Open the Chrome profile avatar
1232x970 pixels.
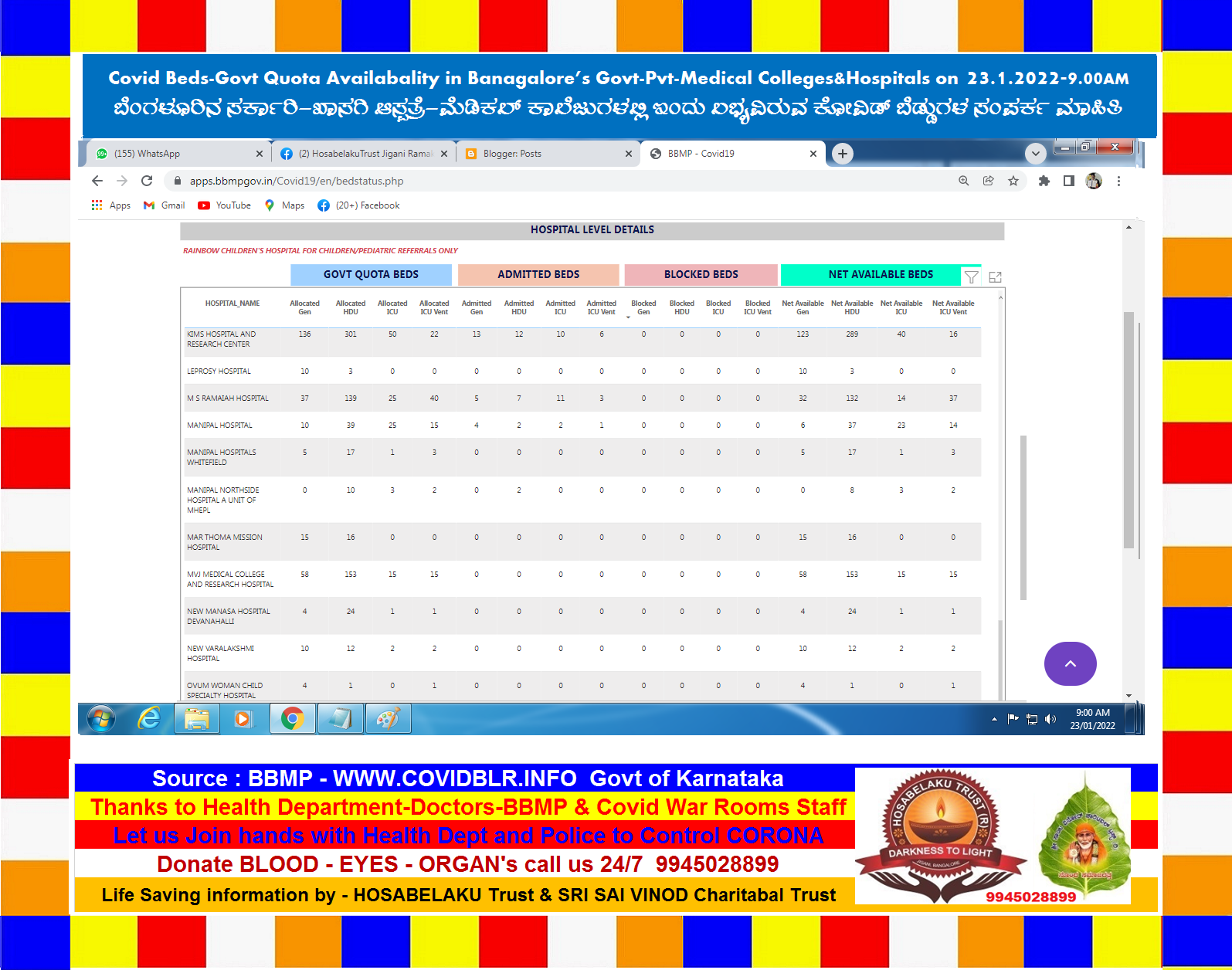(x=1094, y=181)
